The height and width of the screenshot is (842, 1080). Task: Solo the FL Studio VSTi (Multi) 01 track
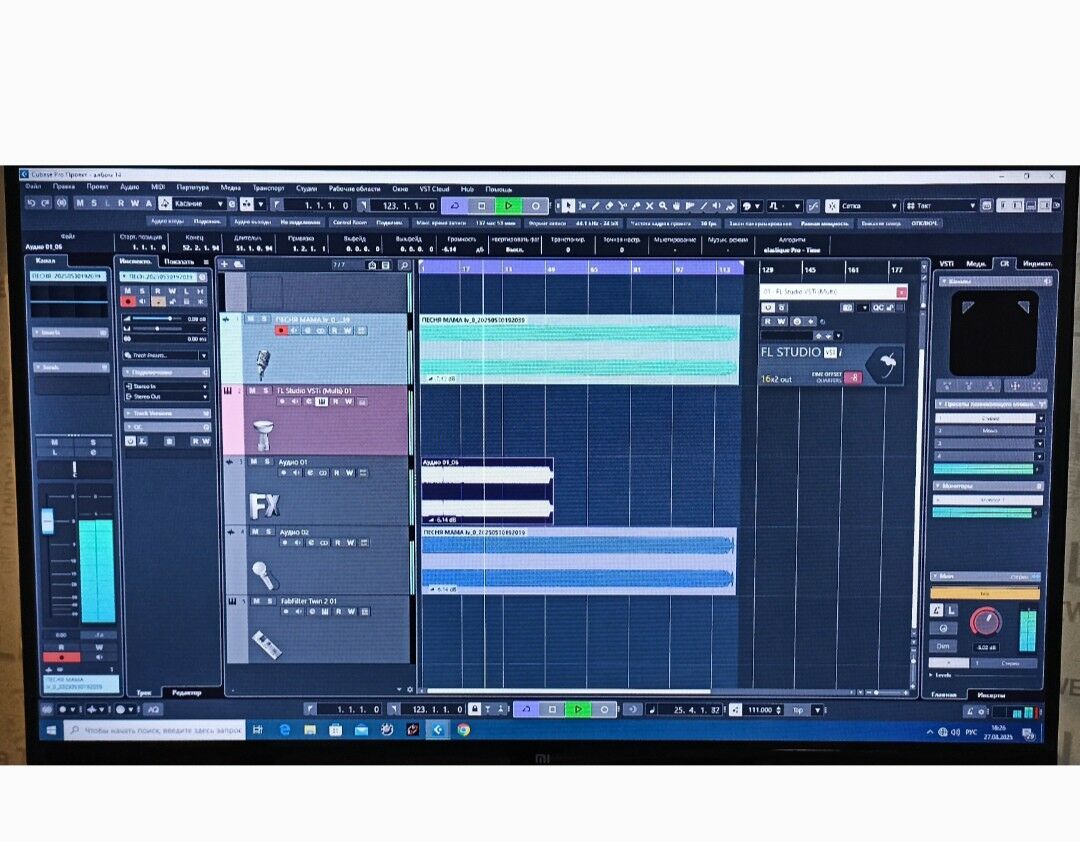click(265, 390)
